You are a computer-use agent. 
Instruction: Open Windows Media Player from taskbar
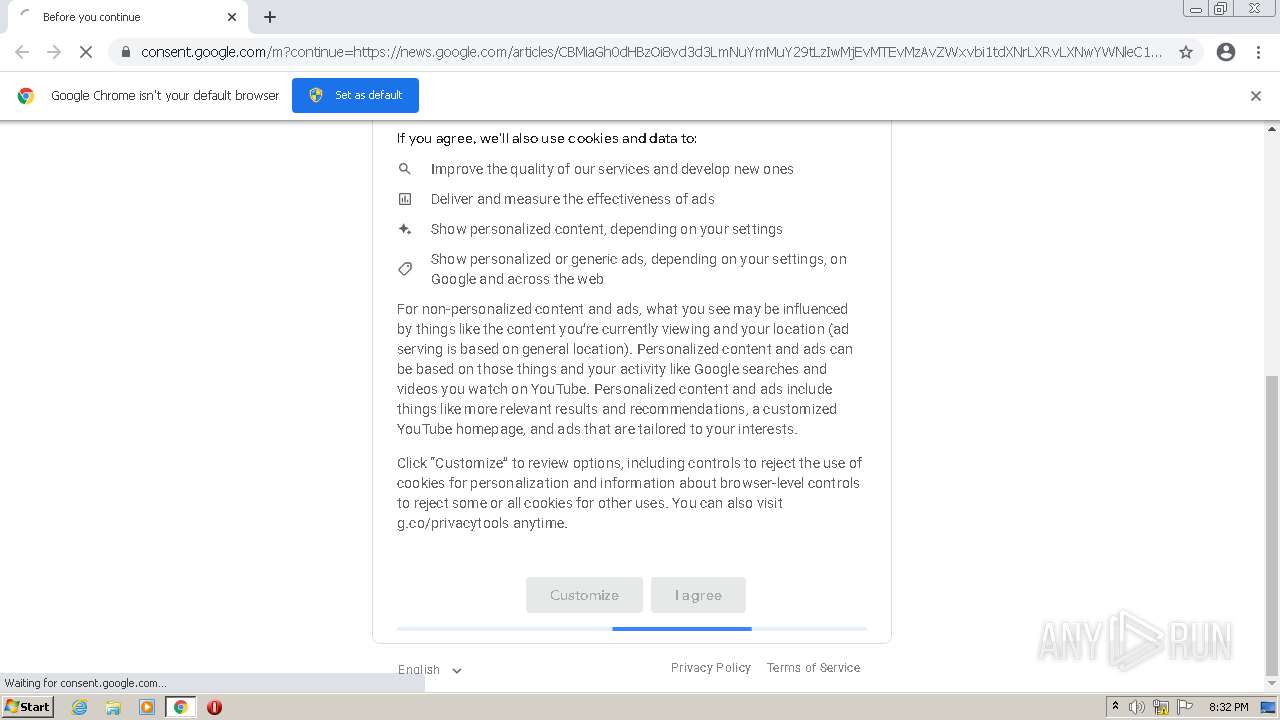(x=147, y=707)
